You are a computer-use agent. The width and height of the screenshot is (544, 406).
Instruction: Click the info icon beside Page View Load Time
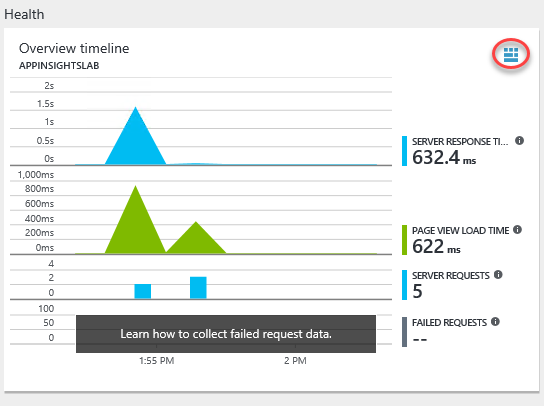517,229
